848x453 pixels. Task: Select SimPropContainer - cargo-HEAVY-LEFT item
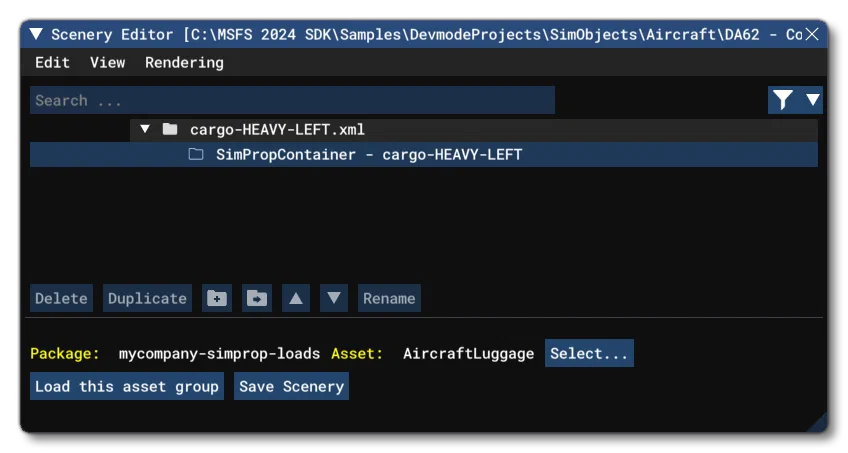click(424, 155)
